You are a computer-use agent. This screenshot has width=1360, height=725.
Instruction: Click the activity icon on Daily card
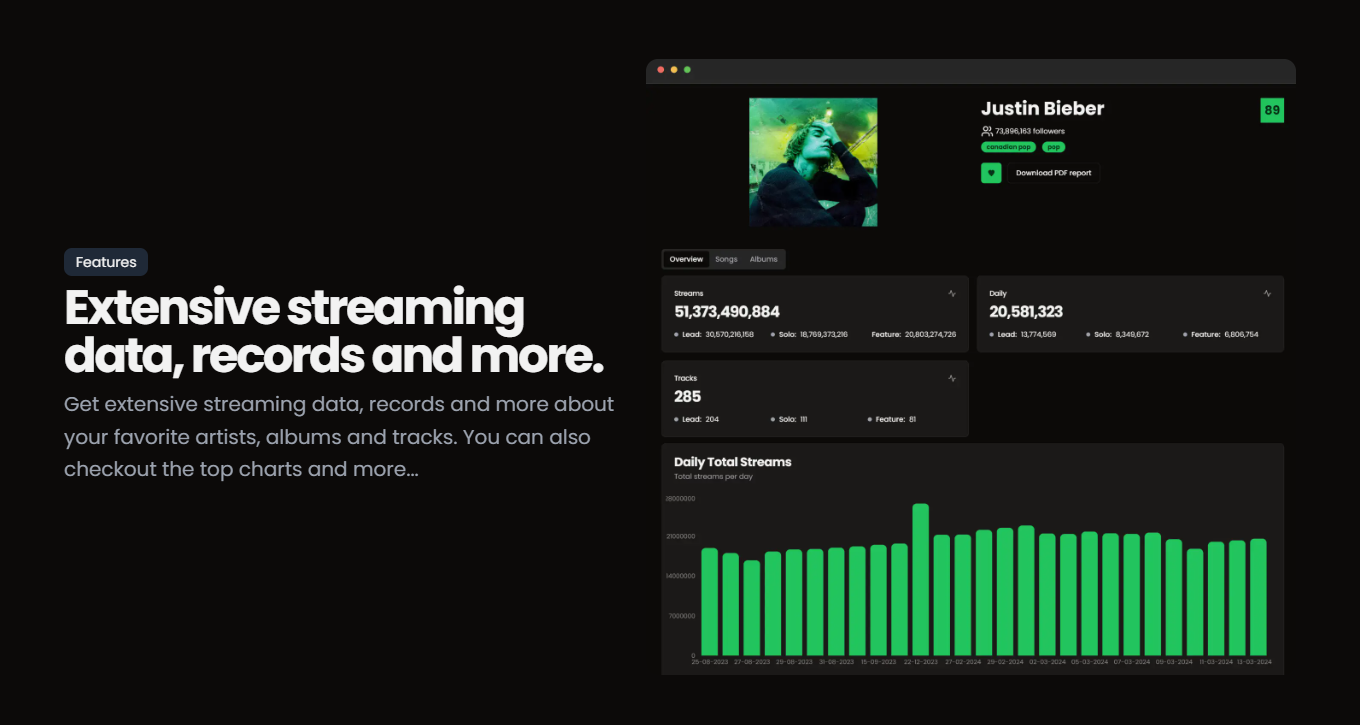coord(1267,293)
